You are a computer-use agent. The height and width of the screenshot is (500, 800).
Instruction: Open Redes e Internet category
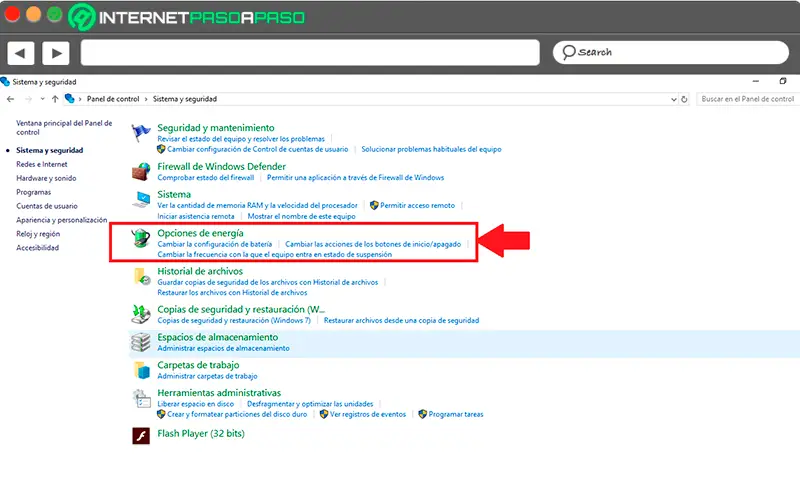(x=42, y=164)
